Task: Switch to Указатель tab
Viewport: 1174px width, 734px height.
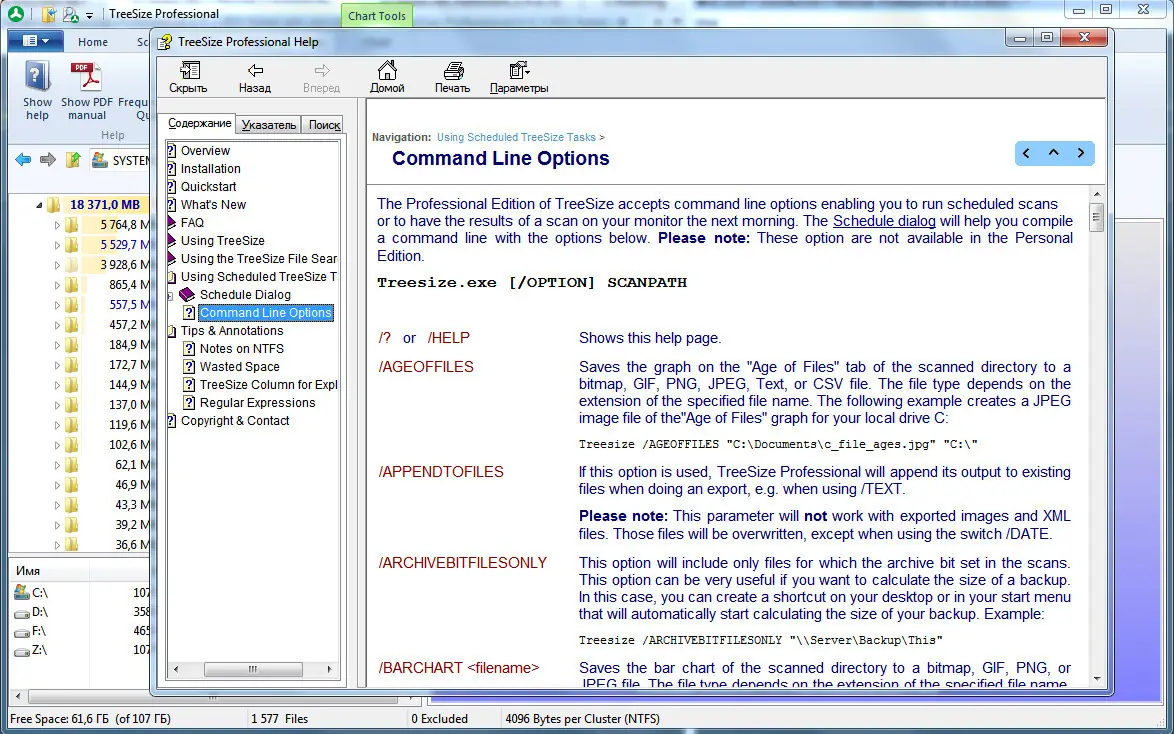Action: point(269,125)
